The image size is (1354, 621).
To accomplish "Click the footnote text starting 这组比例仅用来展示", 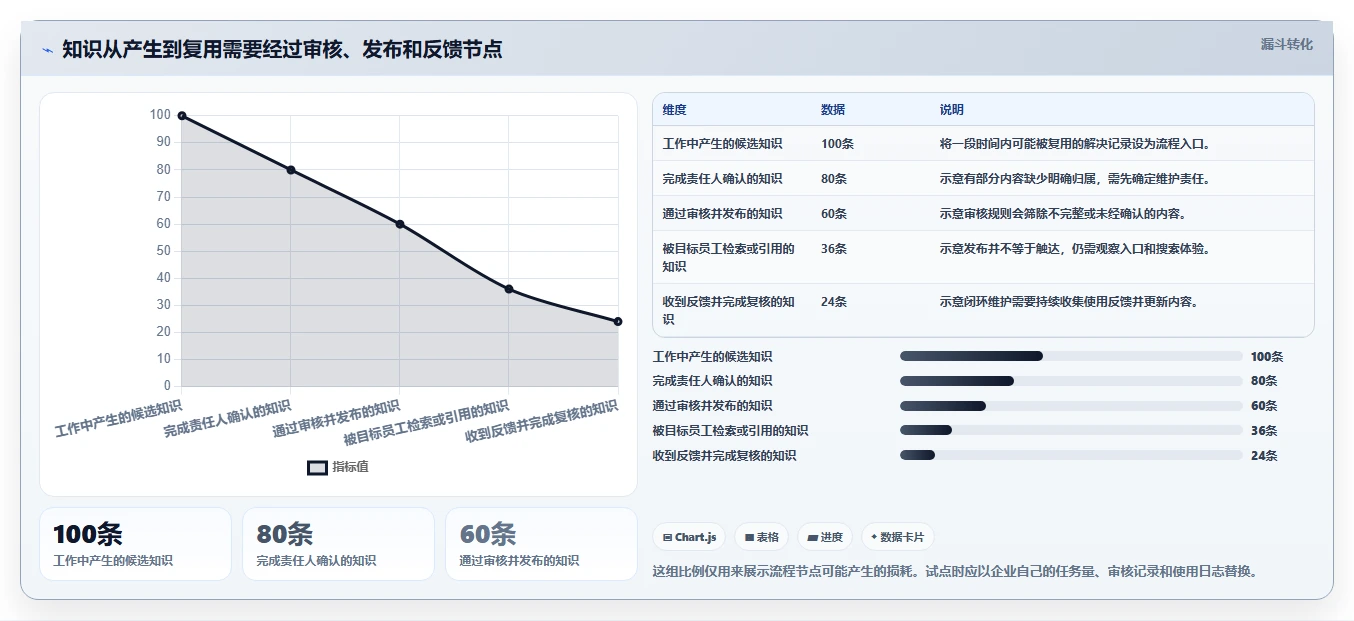I will pos(954,572).
